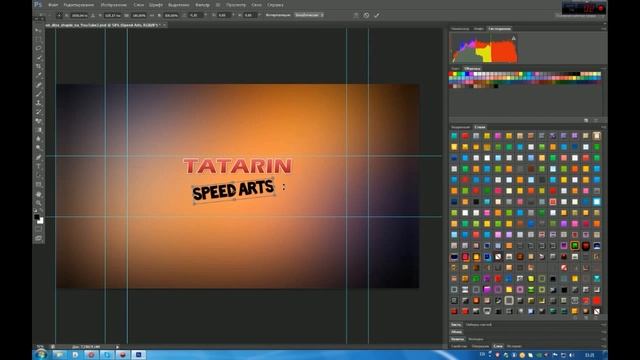Collapse the right panel dock with double arrows
Viewport: 640px width, 360px height.
click(604, 23)
